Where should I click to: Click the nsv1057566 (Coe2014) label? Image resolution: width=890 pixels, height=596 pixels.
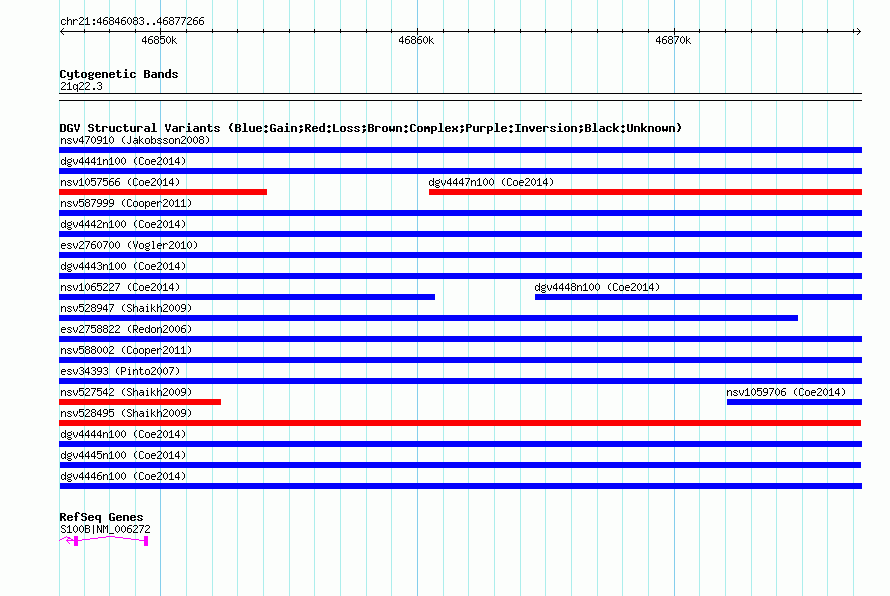tap(120, 182)
